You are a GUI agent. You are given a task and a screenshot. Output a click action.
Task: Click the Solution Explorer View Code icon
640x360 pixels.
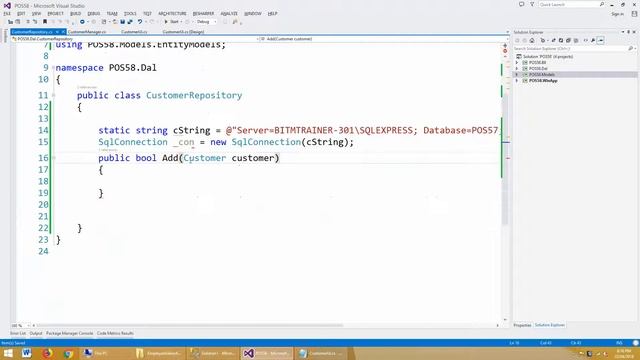pos(586,40)
